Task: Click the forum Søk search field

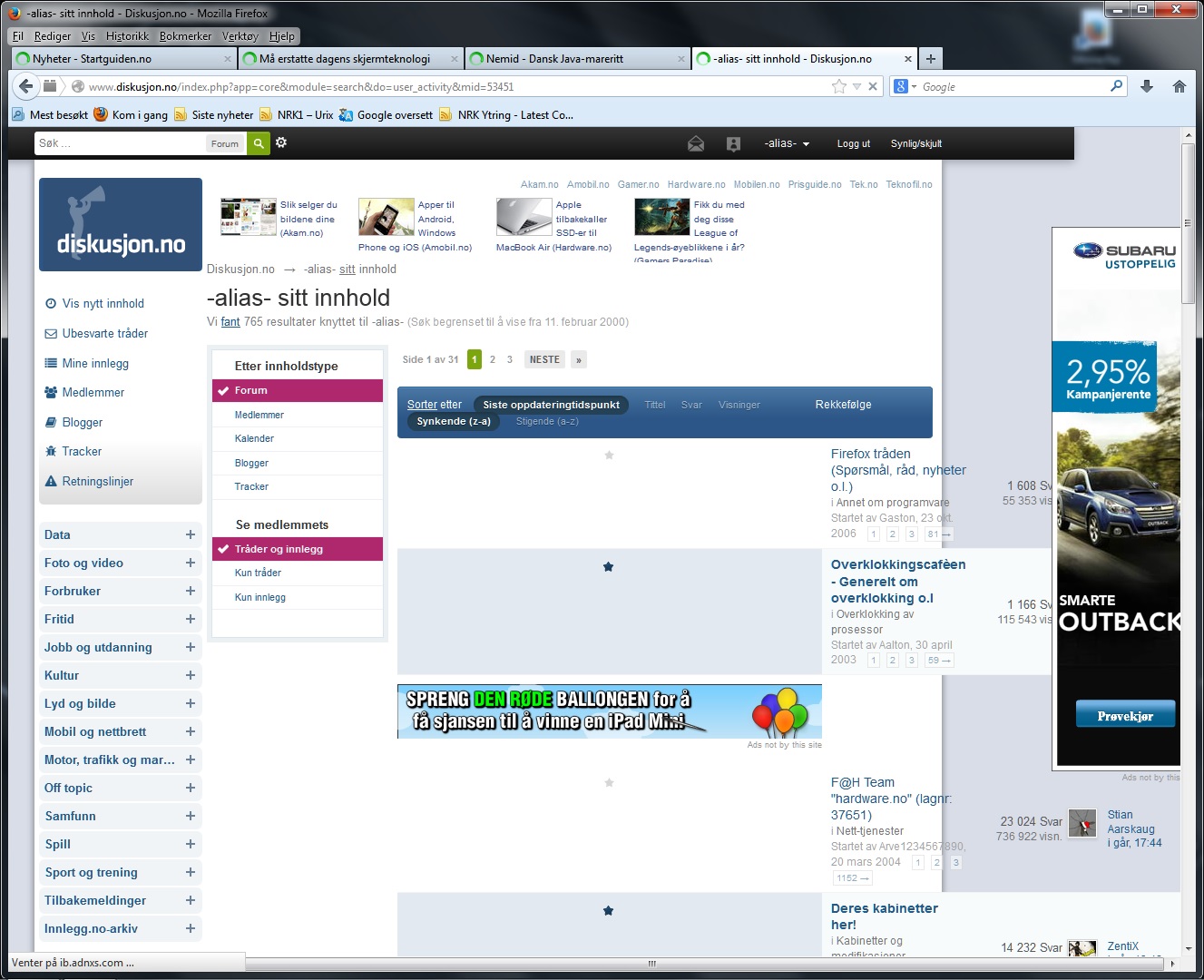Action: tap(121, 143)
